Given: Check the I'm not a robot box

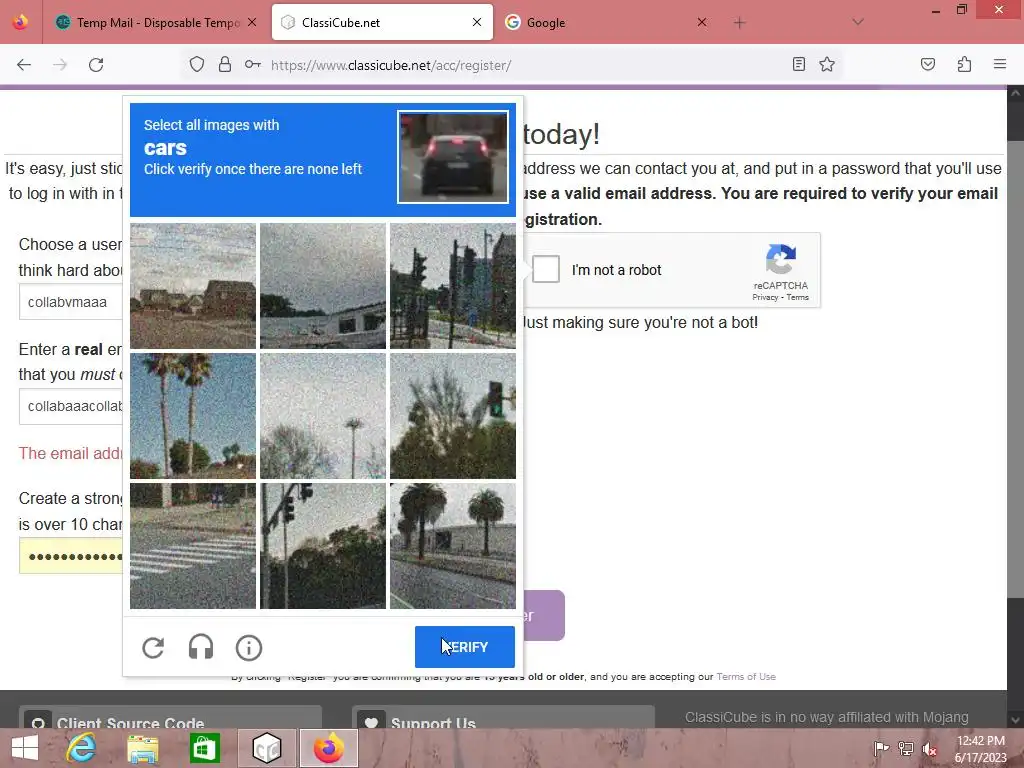Looking at the screenshot, I should click(546, 269).
